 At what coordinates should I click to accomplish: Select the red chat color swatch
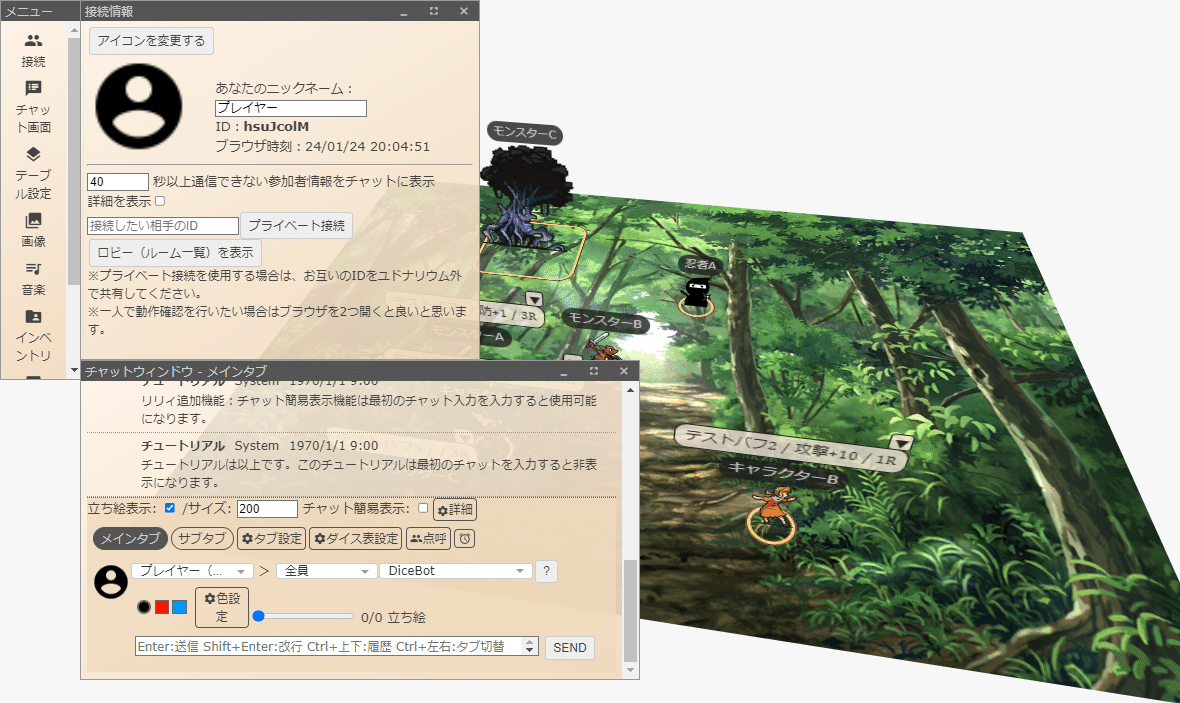pyautogui.click(x=162, y=605)
